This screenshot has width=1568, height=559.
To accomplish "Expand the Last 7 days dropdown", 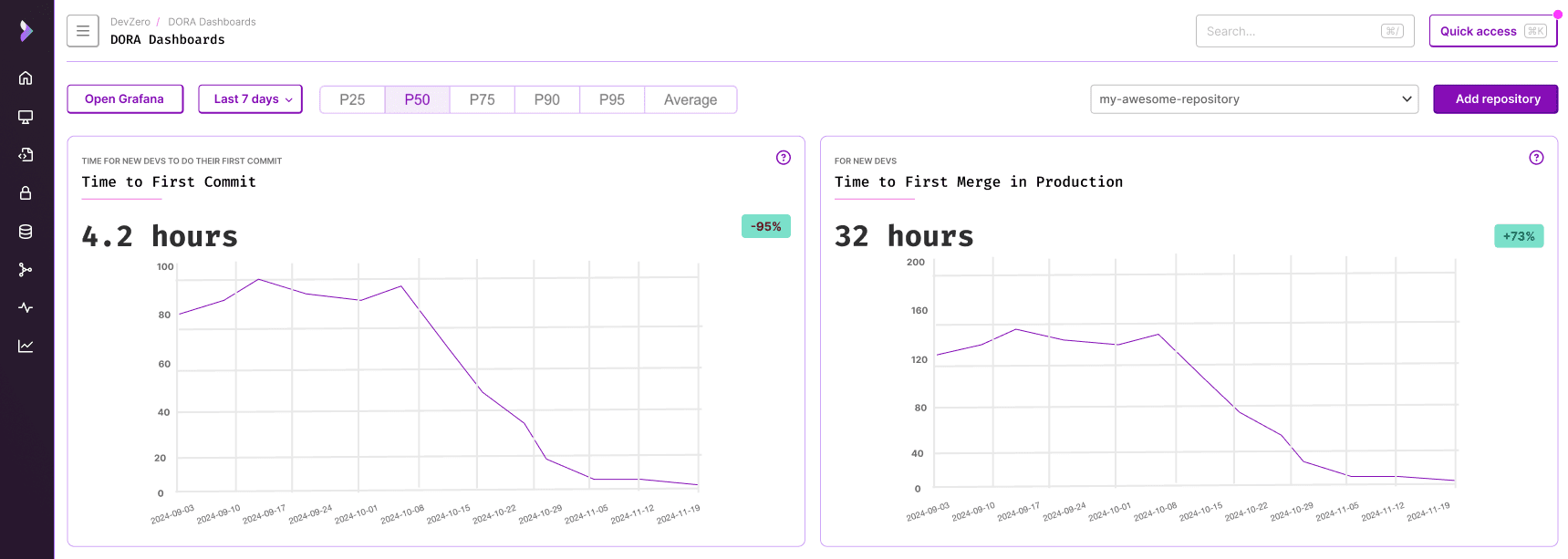I will [250, 99].
